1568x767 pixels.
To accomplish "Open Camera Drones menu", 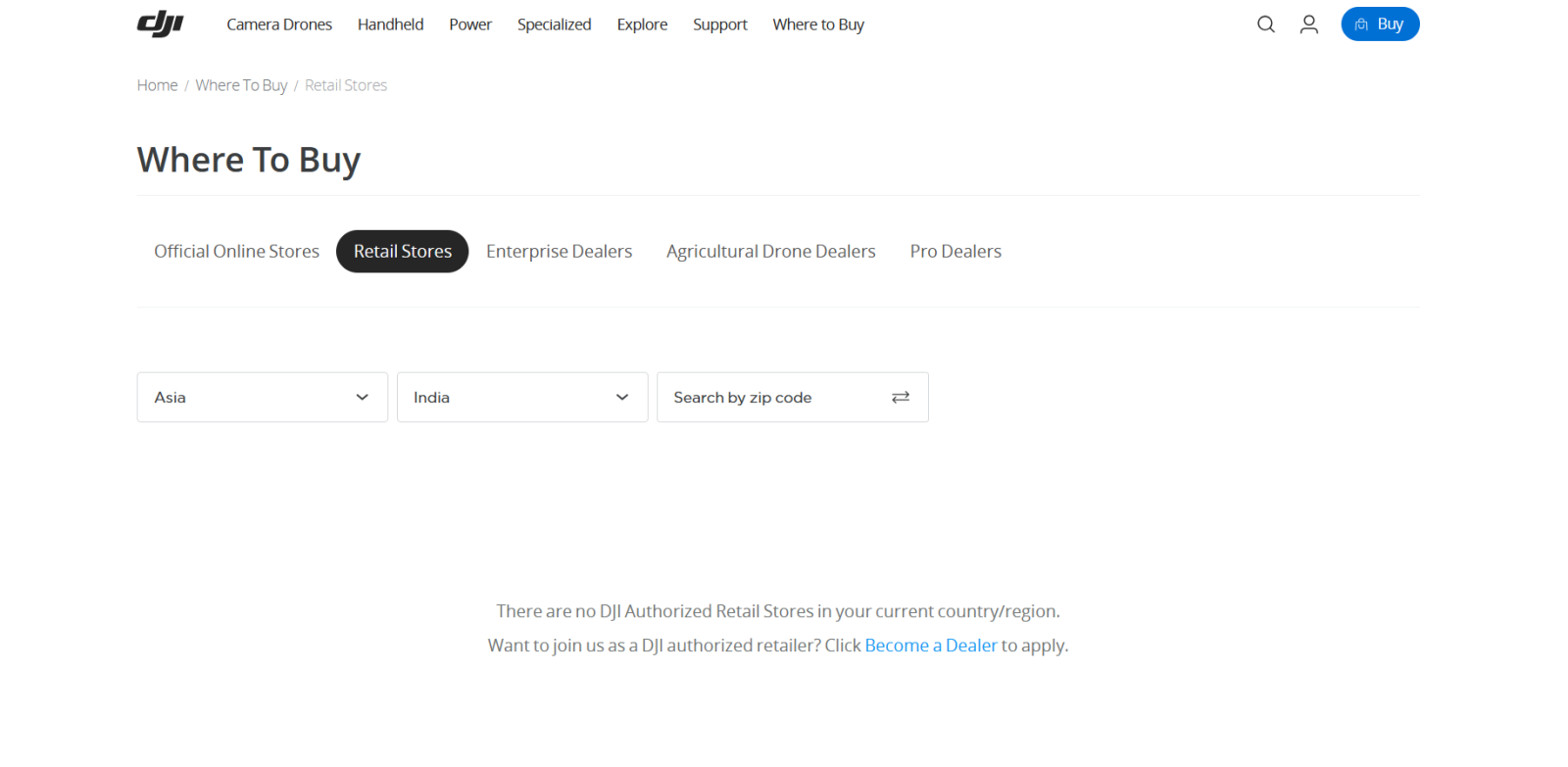I will point(279,24).
